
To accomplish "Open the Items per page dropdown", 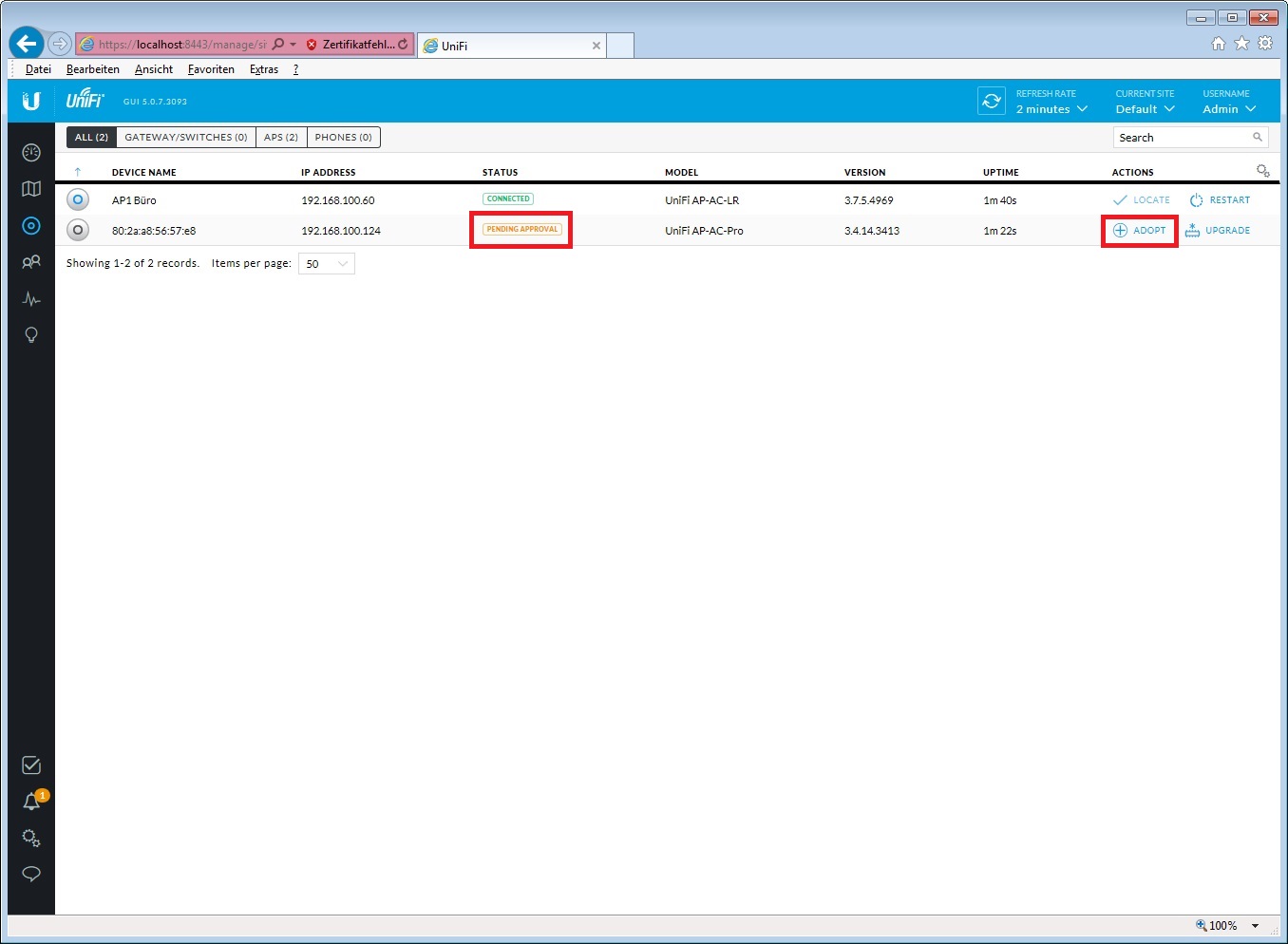I will point(327,264).
